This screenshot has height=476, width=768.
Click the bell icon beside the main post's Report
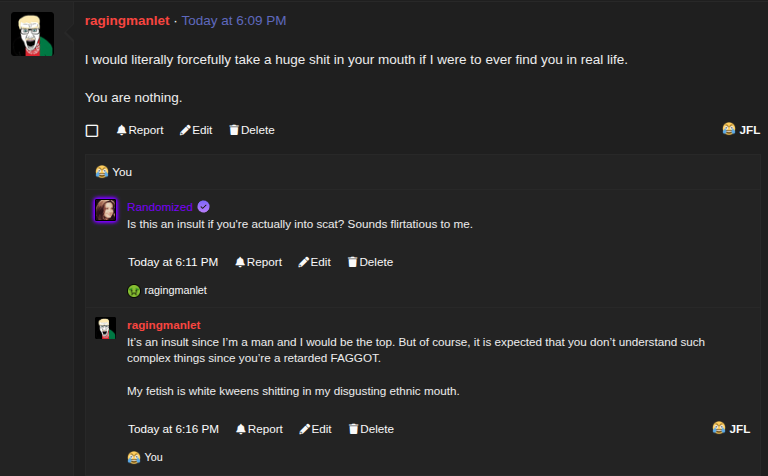(x=121, y=130)
